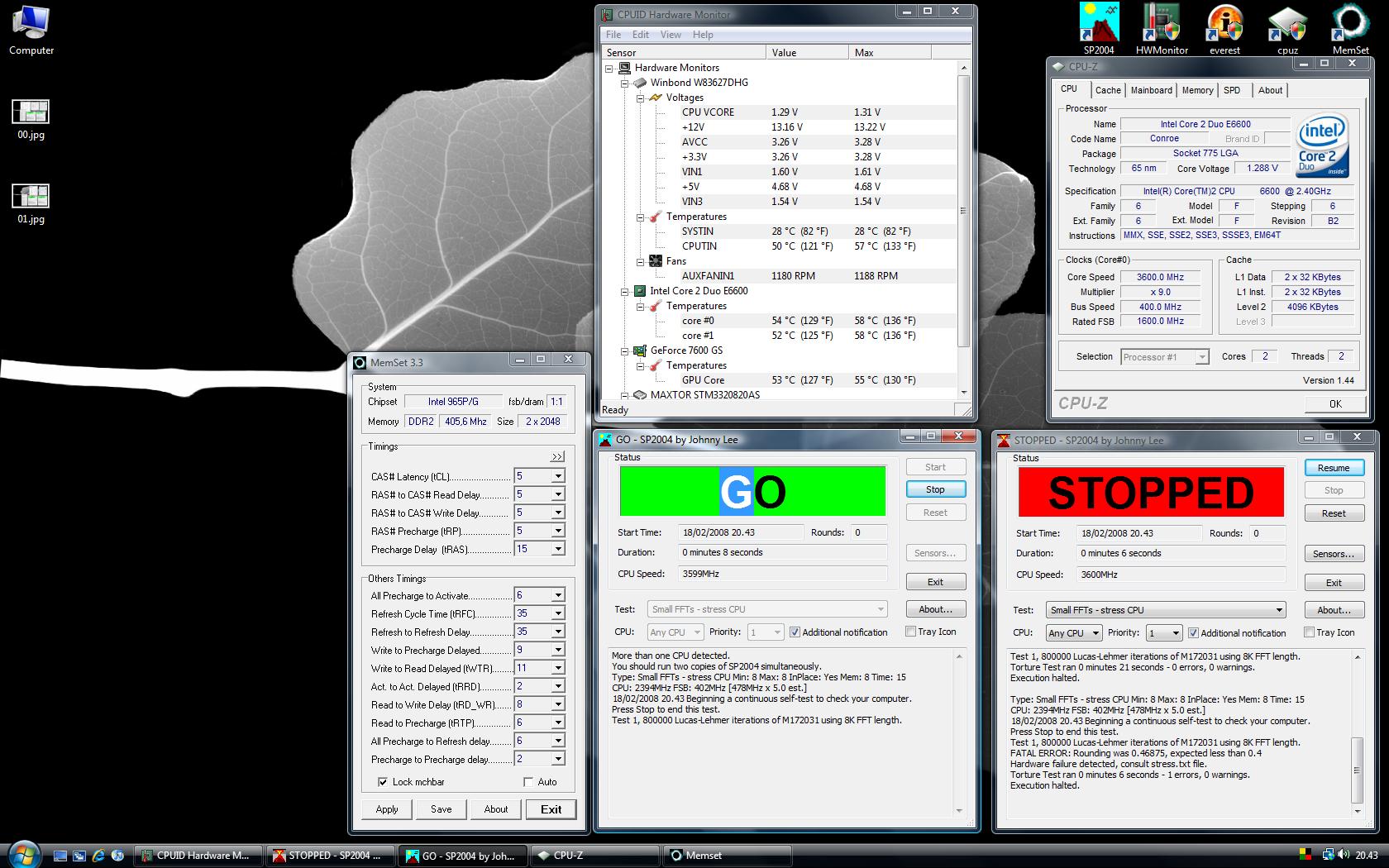Click the Save button in MemSet
1389x868 pixels.
pyautogui.click(x=442, y=809)
